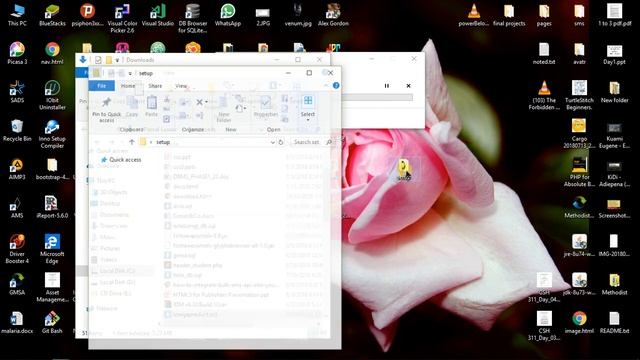Select the Asset Management desktop shortcut
This screenshot has height=360, width=640.
click(x=52, y=287)
